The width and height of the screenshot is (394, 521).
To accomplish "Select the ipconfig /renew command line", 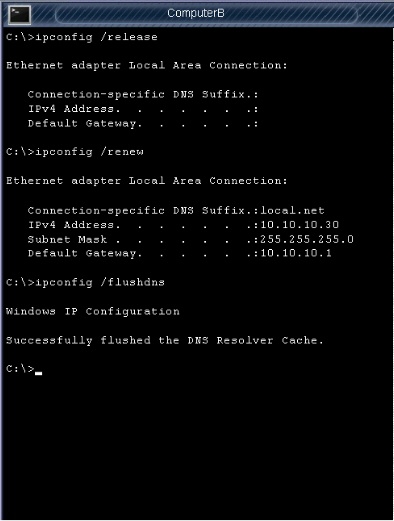I will [75, 152].
